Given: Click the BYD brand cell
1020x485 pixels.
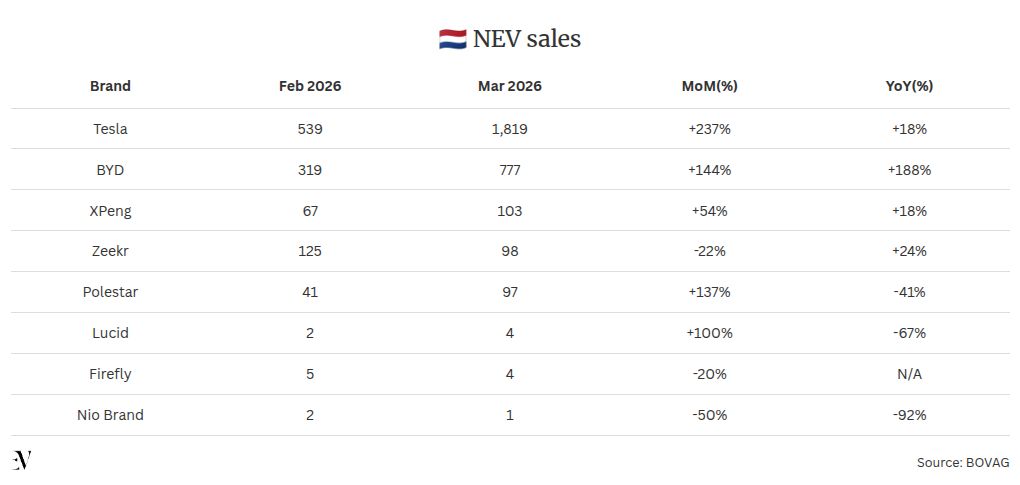Looking at the screenshot, I should 110,170.
